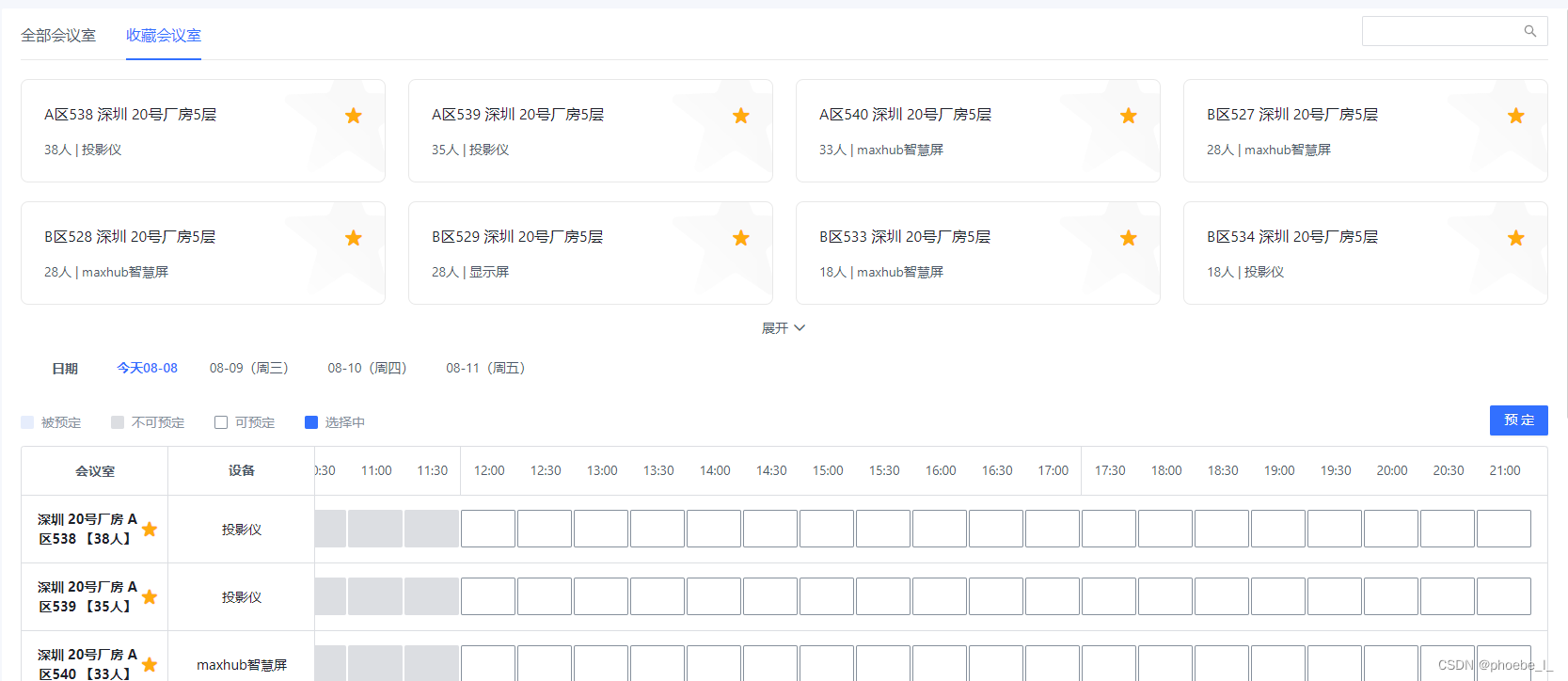
Task: Select date 08-11 (周五)
Action: pyautogui.click(x=486, y=368)
